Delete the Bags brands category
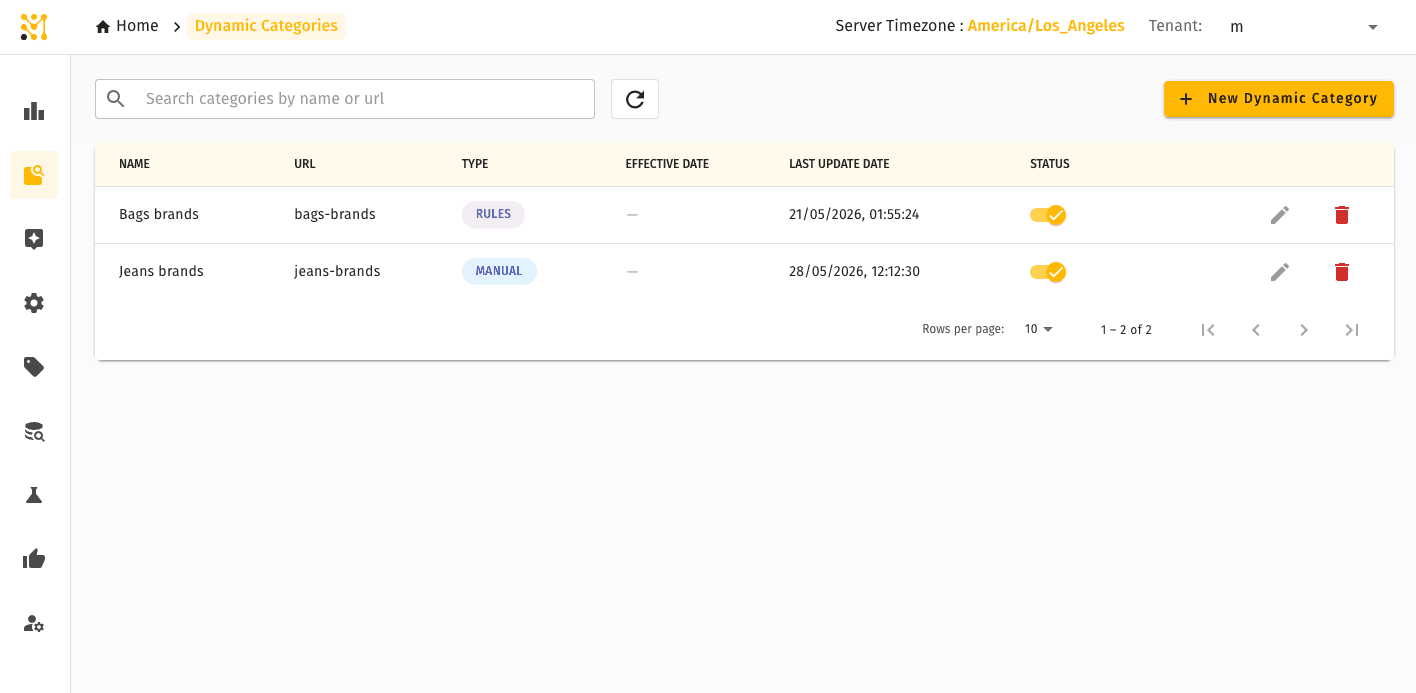This screenshot has height=693, width=1416. [1342, 215]
